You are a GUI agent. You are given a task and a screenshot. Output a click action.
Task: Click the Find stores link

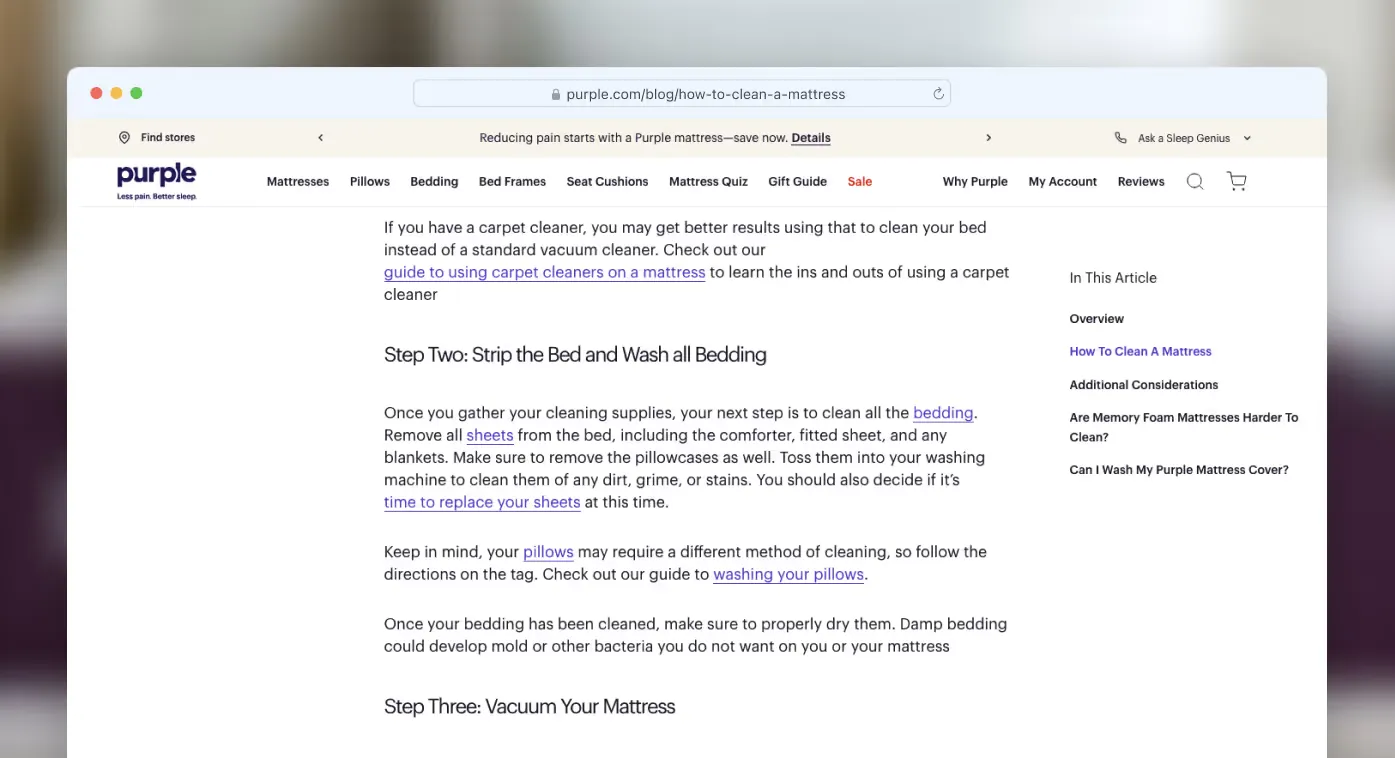(168, 138)
